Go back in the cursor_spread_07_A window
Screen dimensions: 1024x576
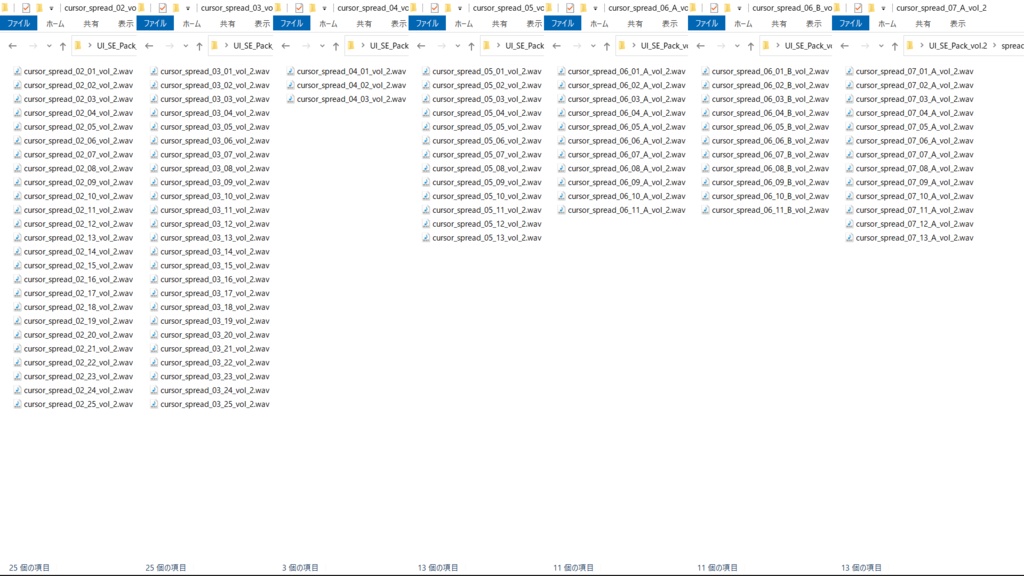[x=844, y=46]
